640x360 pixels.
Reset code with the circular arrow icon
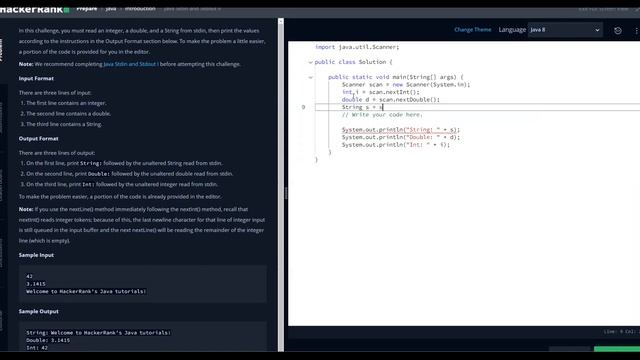tap(618, 30)
